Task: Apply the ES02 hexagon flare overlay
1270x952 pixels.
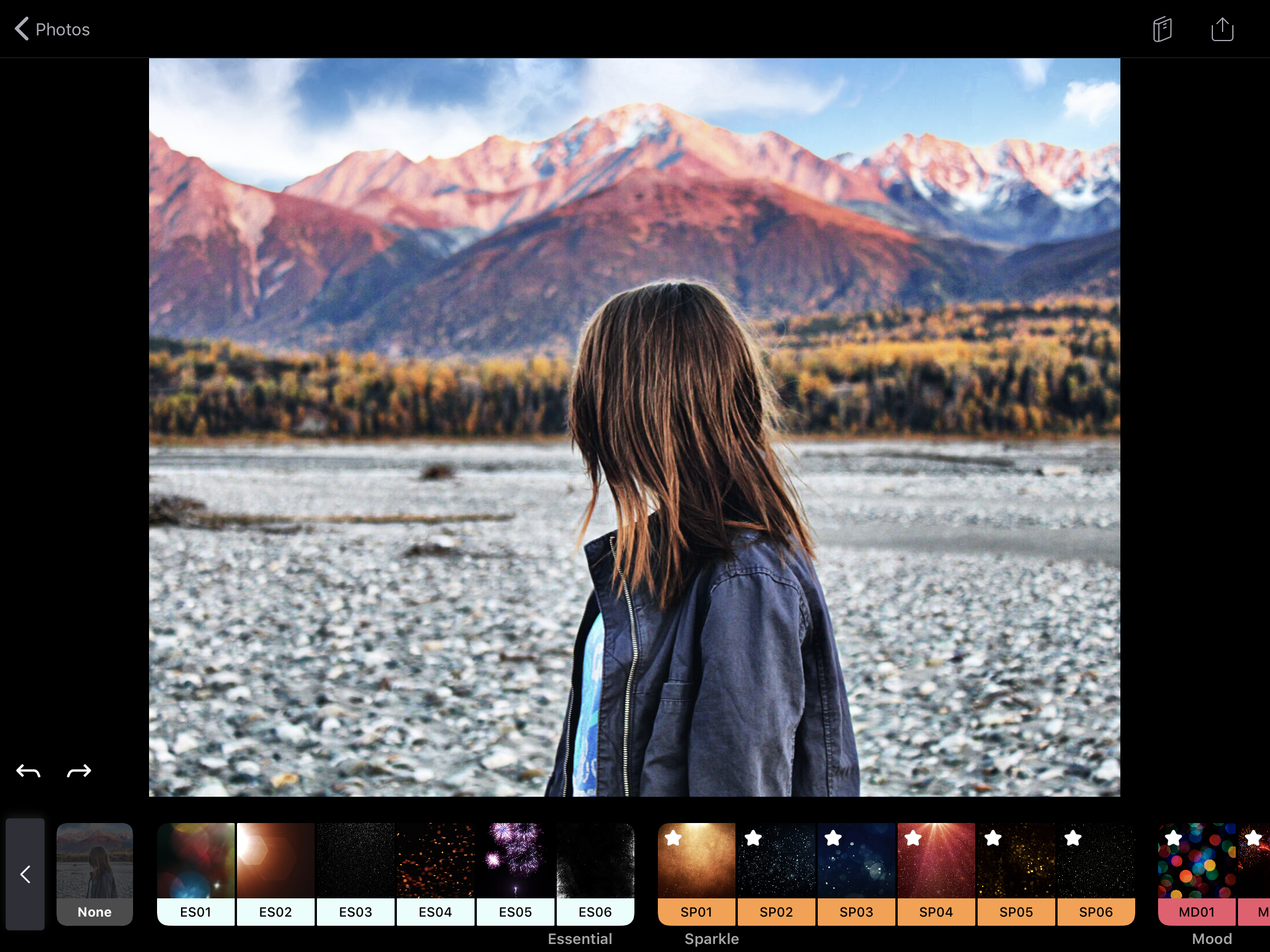Action: [x=276, y=873]
